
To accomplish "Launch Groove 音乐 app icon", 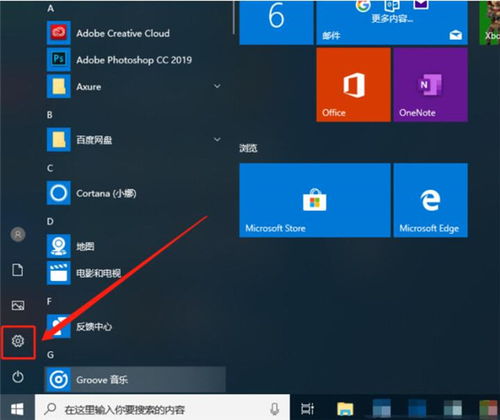I will (59, 379).
